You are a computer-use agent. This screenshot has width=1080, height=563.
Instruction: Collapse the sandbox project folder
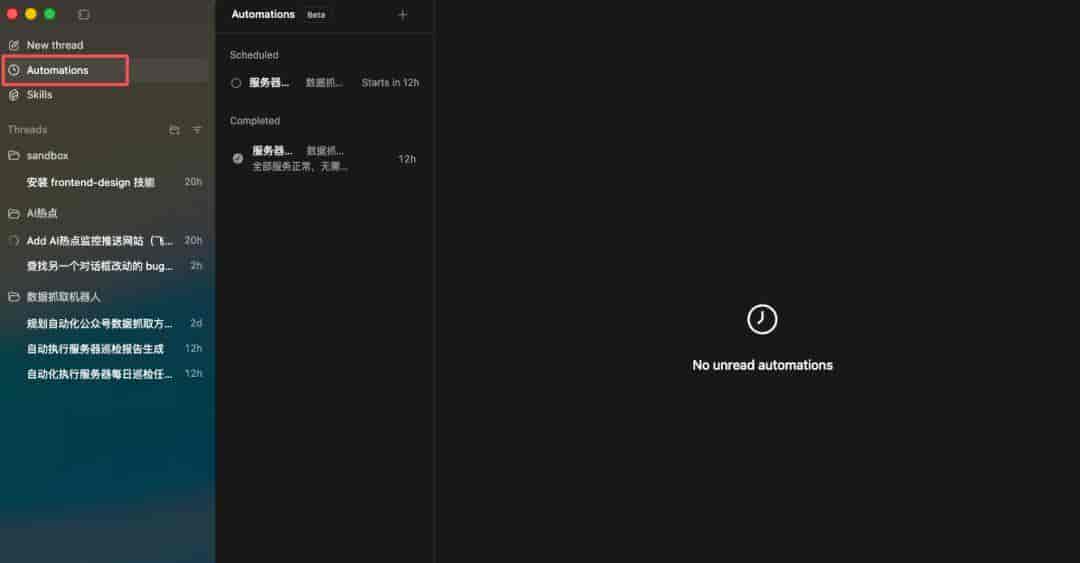point(47,156)
